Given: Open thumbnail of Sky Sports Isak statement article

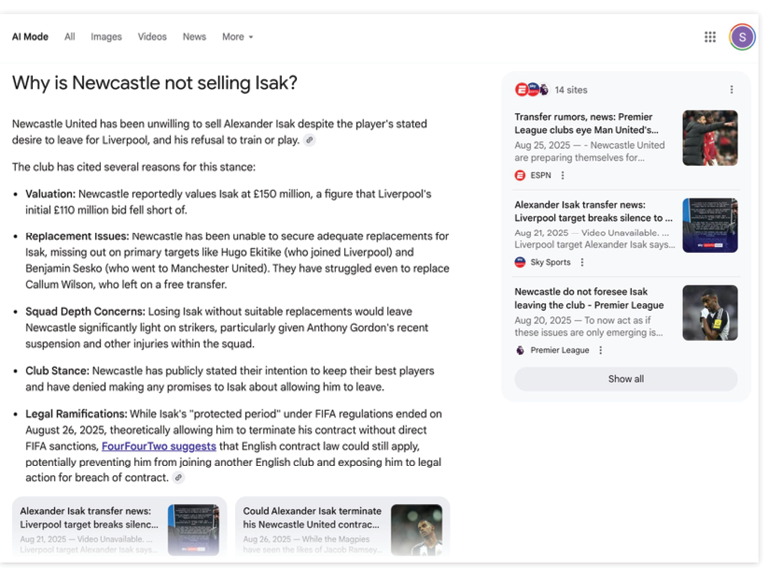Looking at the screenshot, I should pos(710,225).
